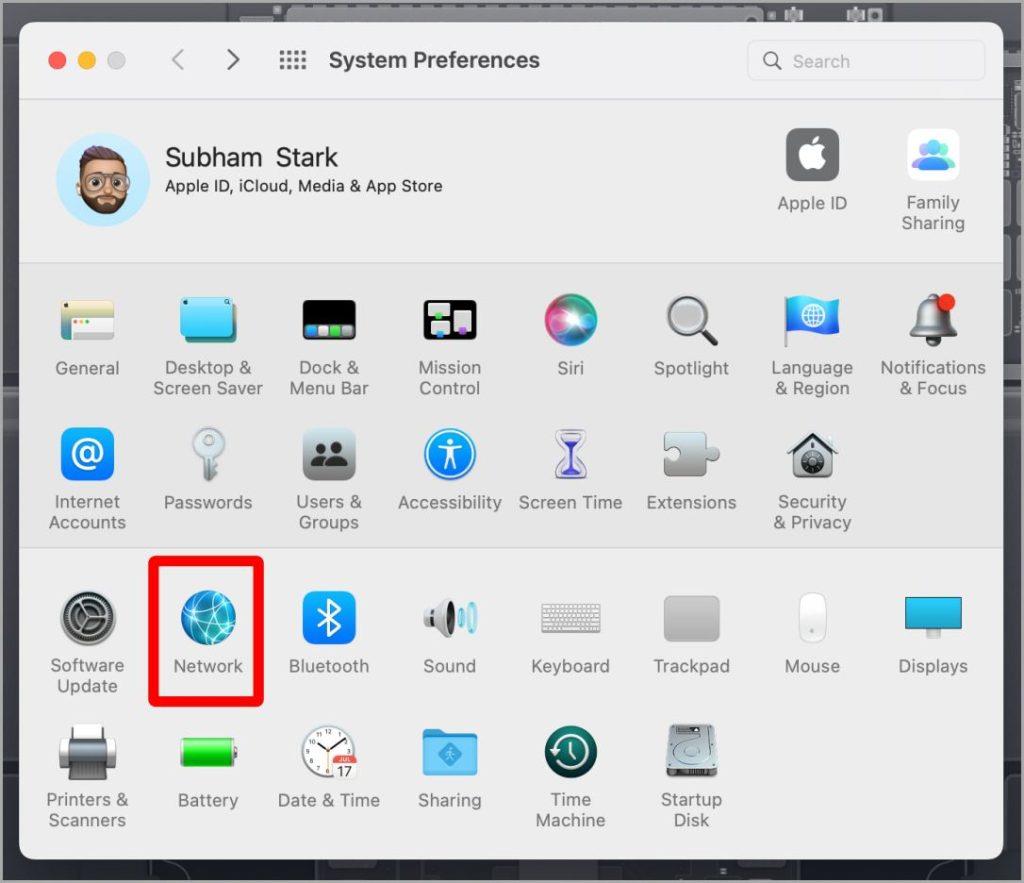Click Subham Stark's profile avatar
The width and height of the screenshot is (1024, 883).
point(103,180)
